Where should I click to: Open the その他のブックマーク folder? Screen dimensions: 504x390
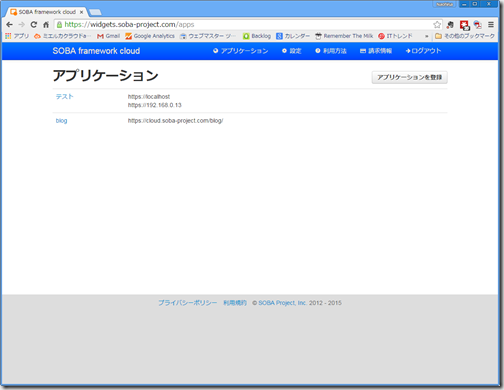pos(465,36)
